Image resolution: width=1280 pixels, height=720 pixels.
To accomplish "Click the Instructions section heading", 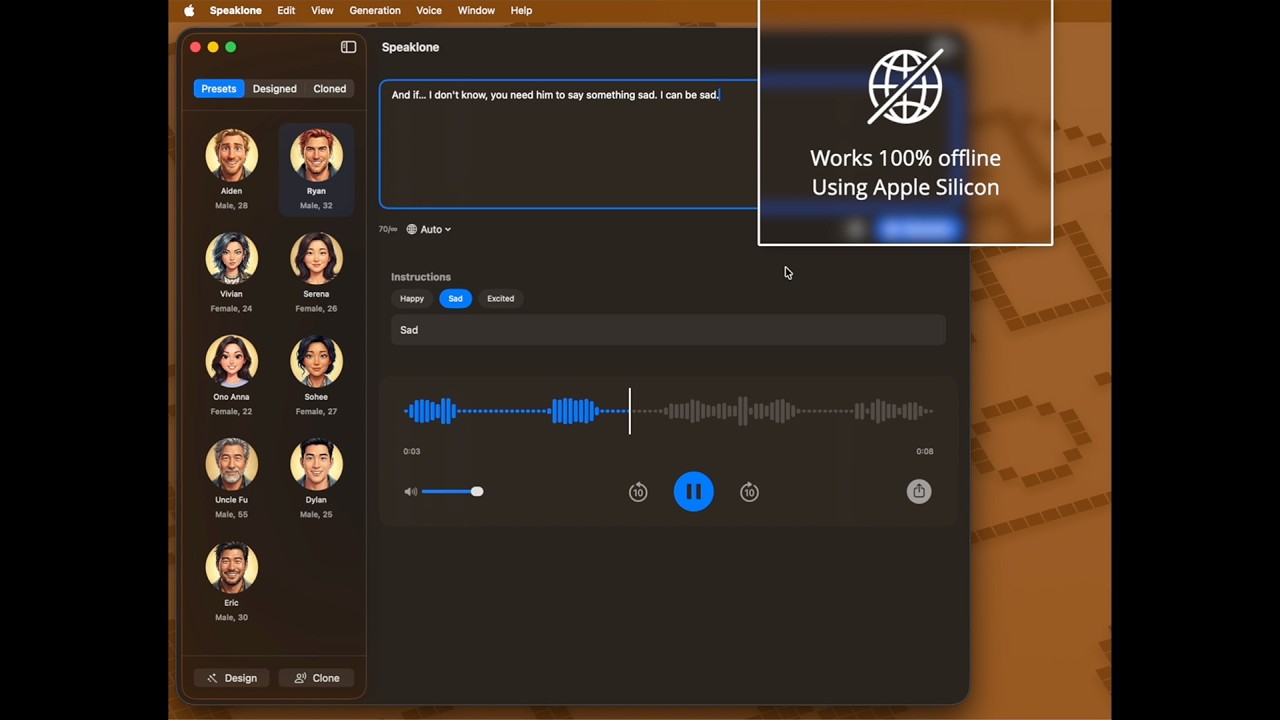I will coord(421,277).
